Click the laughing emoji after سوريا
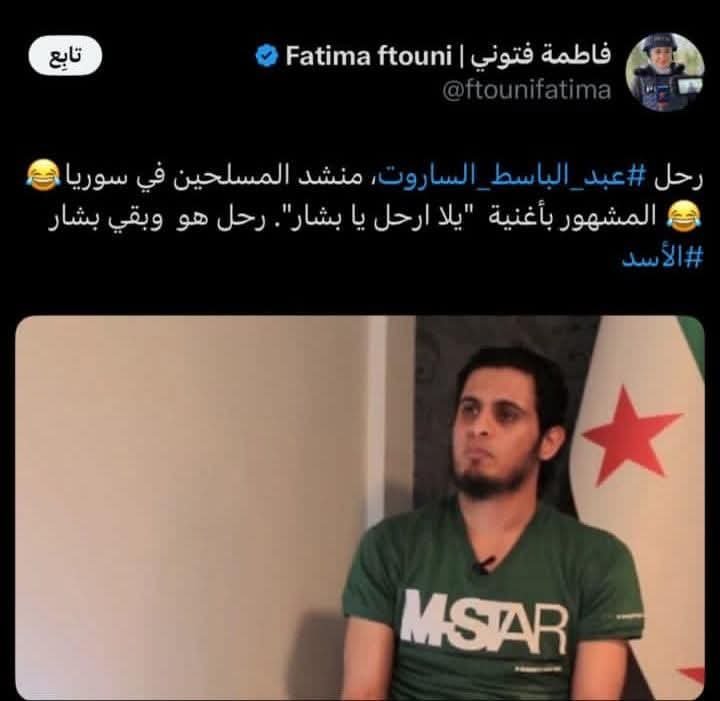720x701 pixels. tap(44, 176)
